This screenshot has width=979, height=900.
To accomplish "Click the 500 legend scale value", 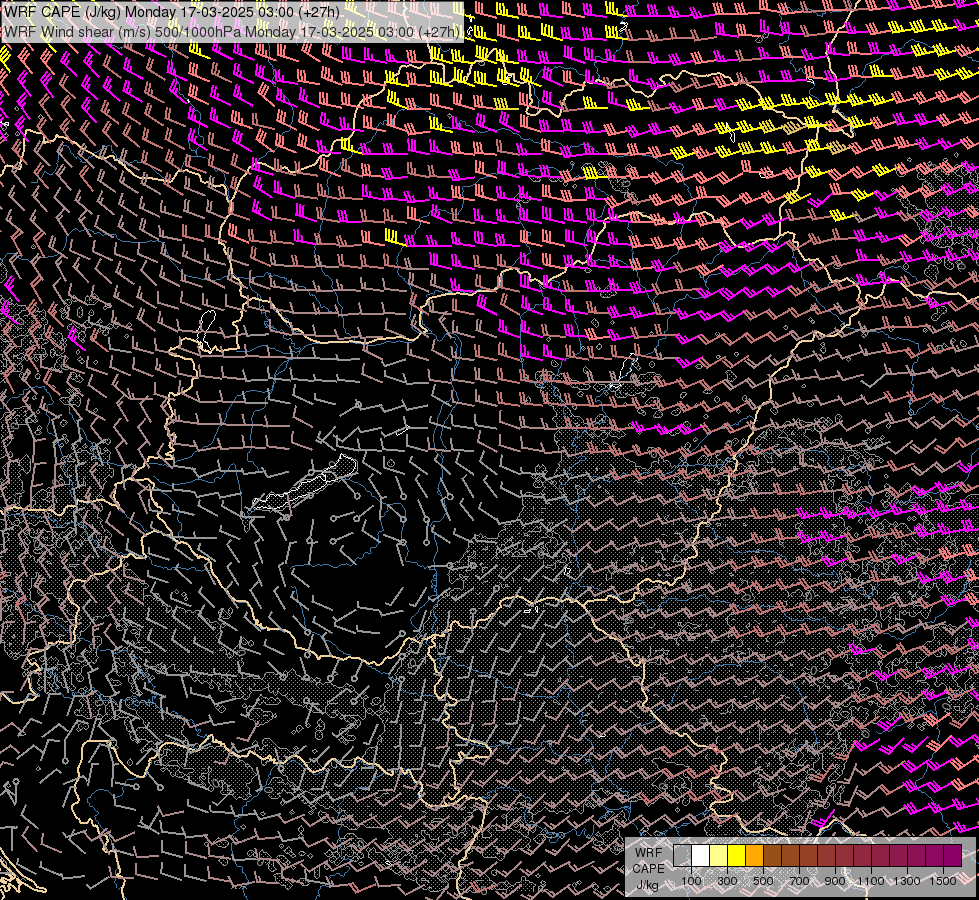I will (763, 881).
